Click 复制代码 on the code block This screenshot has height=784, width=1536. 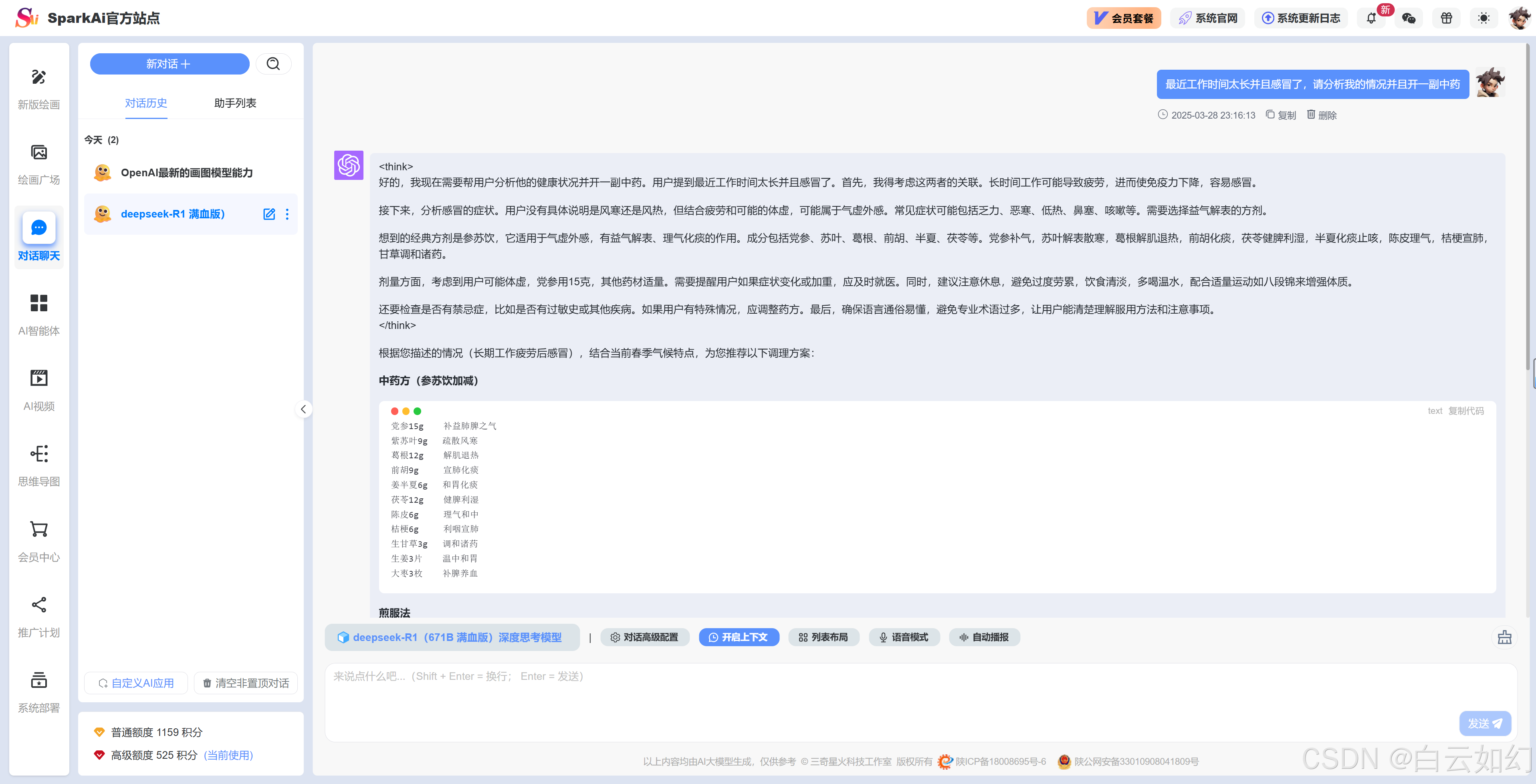click(1465, 411)
